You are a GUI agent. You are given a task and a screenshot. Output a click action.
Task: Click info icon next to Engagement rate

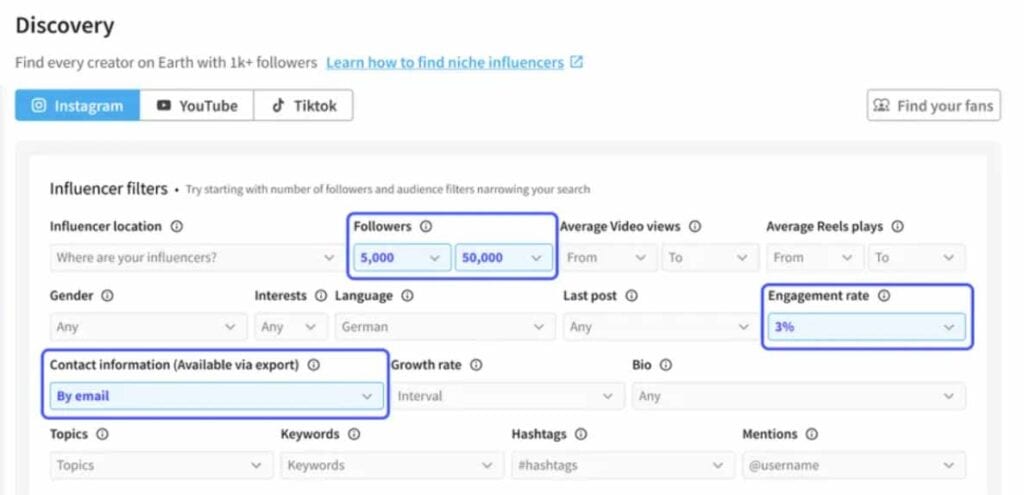click(884, 296)
